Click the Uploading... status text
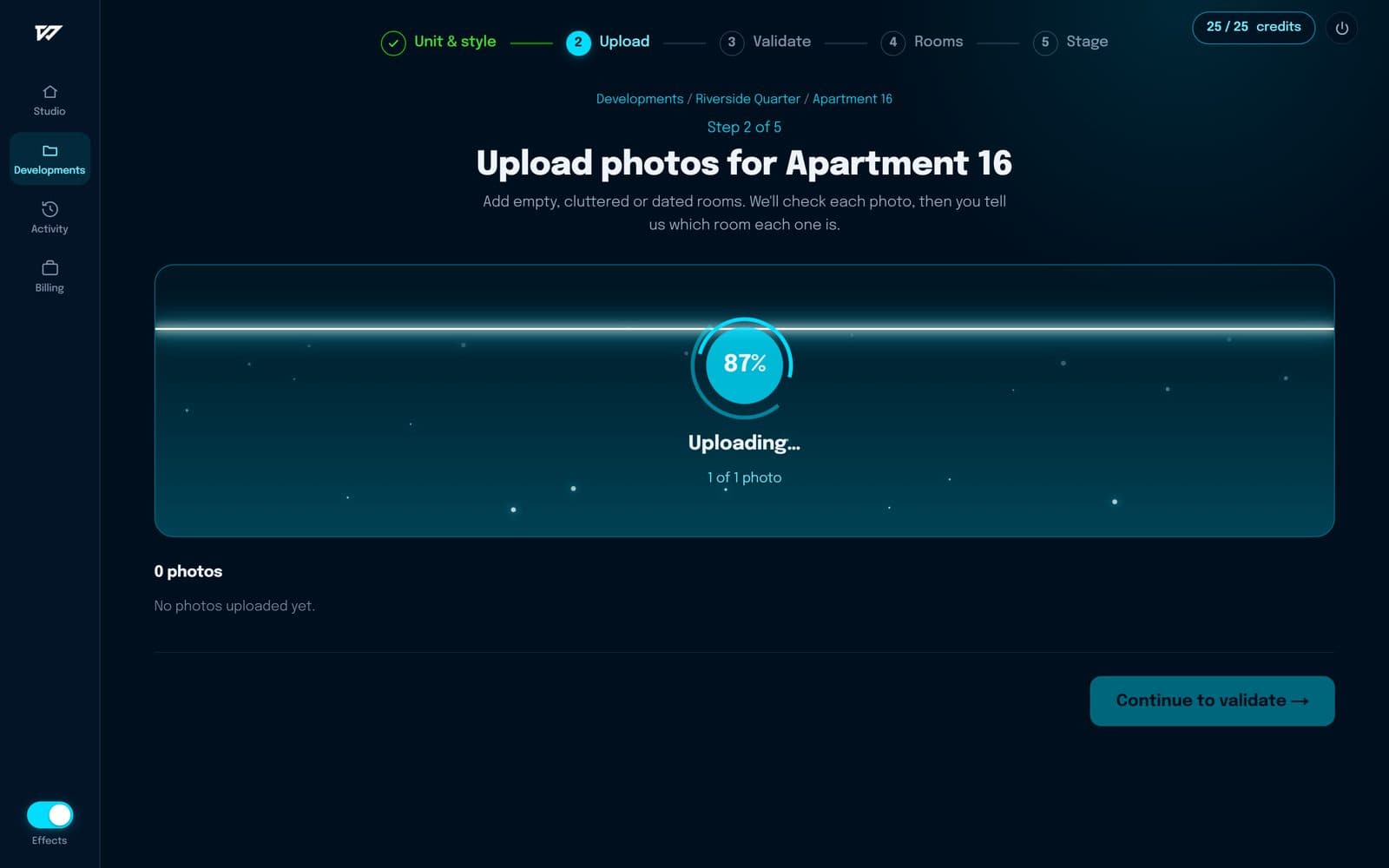Image resolution: width=1389 pixels, height=868 pixels. 744,443
